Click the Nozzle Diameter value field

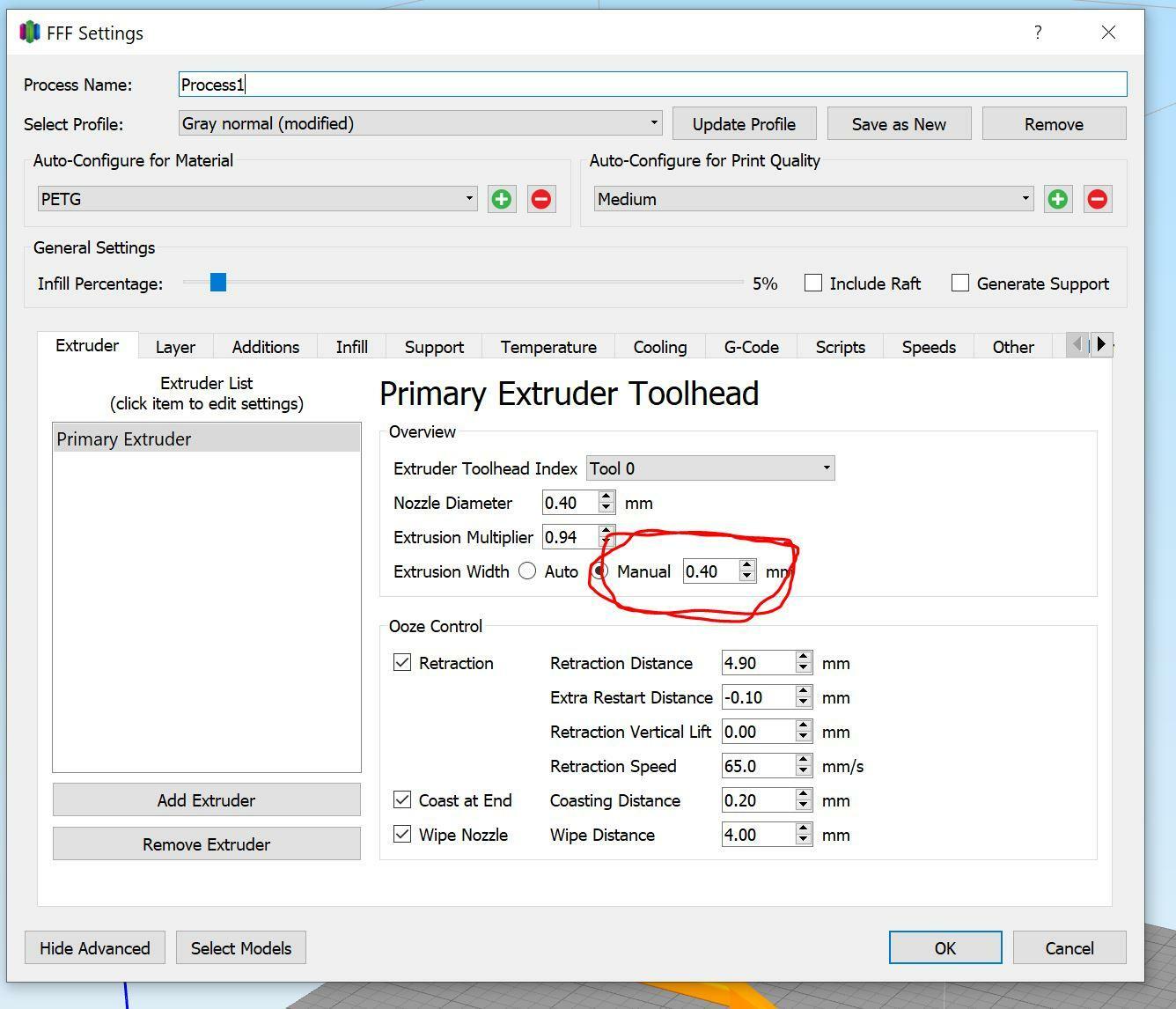coord(570,503)
